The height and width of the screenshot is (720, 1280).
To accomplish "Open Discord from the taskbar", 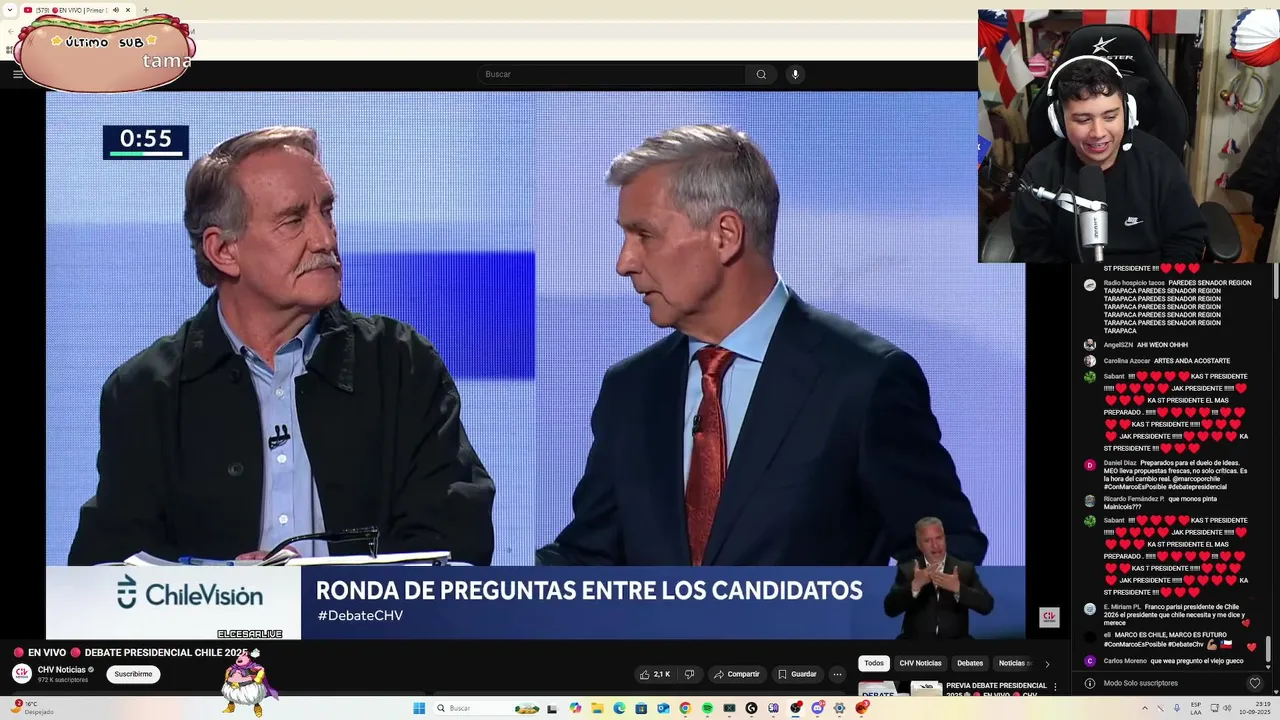I will pos(817,708).
